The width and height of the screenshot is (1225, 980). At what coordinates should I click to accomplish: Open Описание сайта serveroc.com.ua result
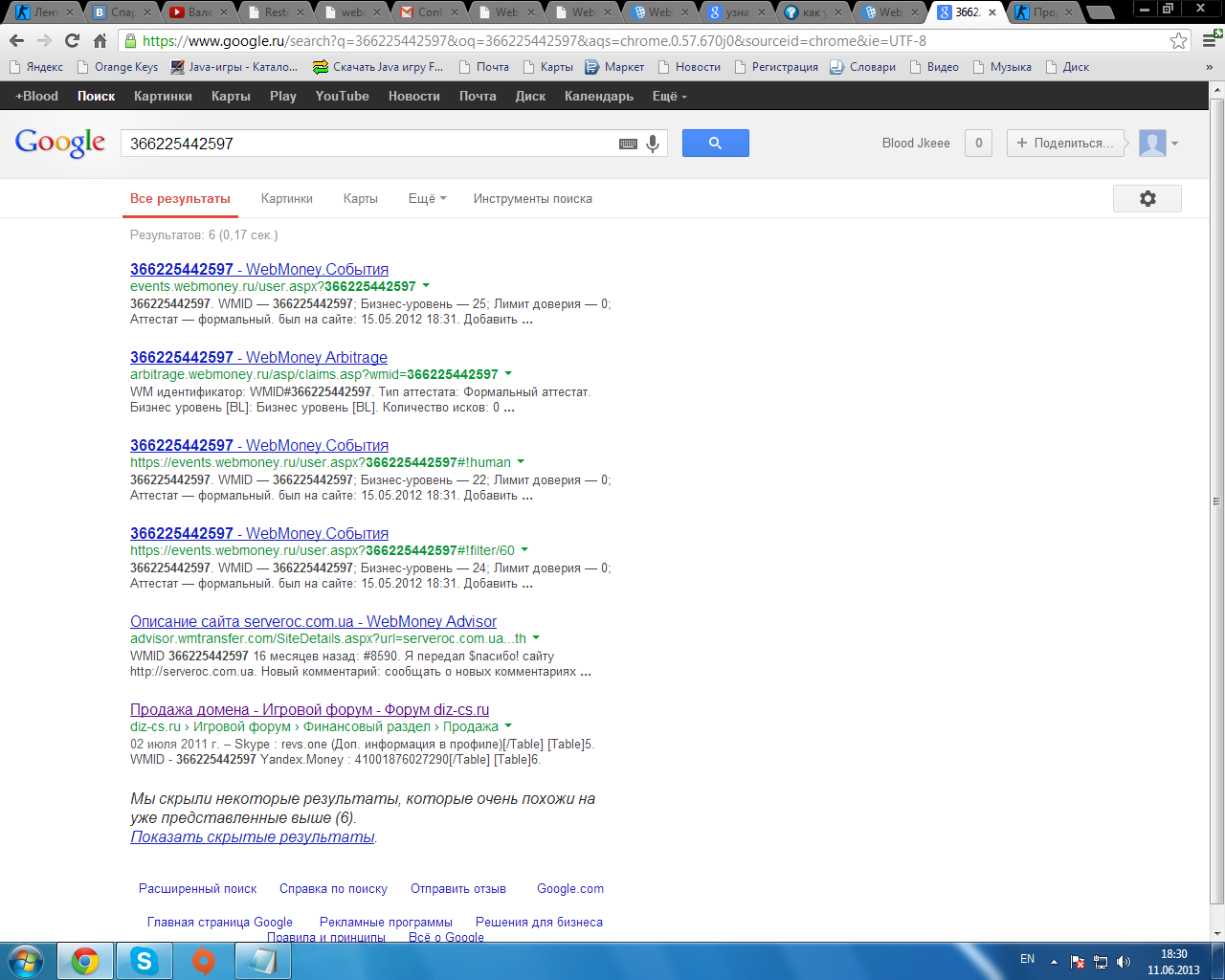coord(313,621)
